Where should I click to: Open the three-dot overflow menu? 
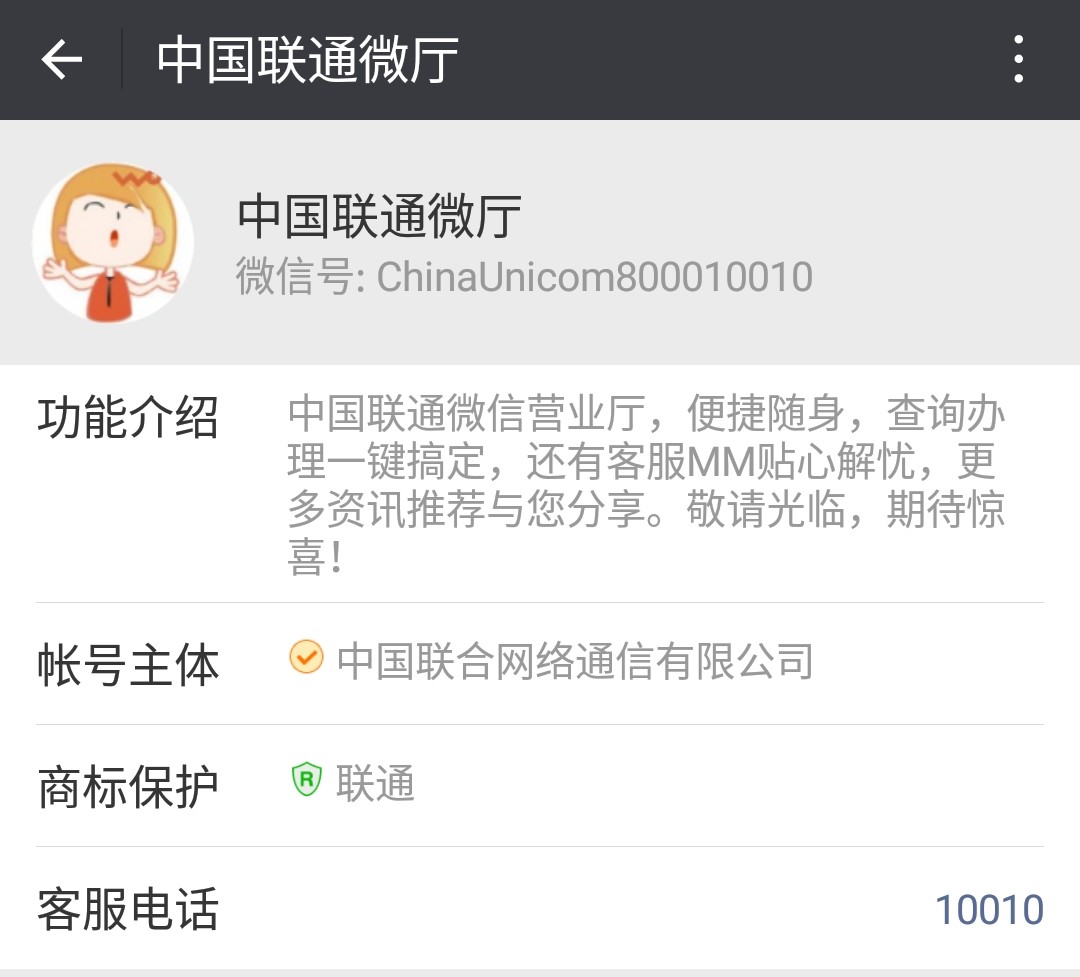pyautogui.click(x=1019, y=59)
